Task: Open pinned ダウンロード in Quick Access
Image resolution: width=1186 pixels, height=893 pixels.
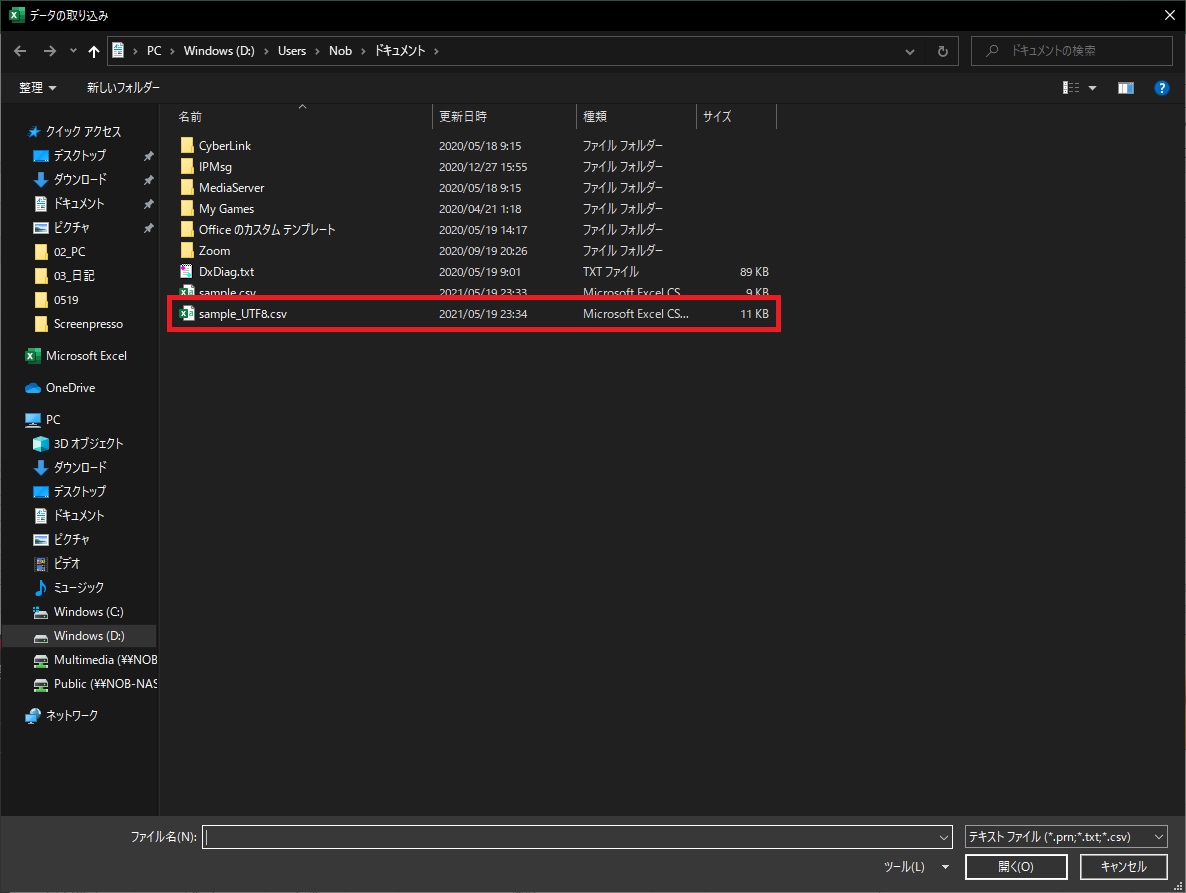Action: click(79, 180)
